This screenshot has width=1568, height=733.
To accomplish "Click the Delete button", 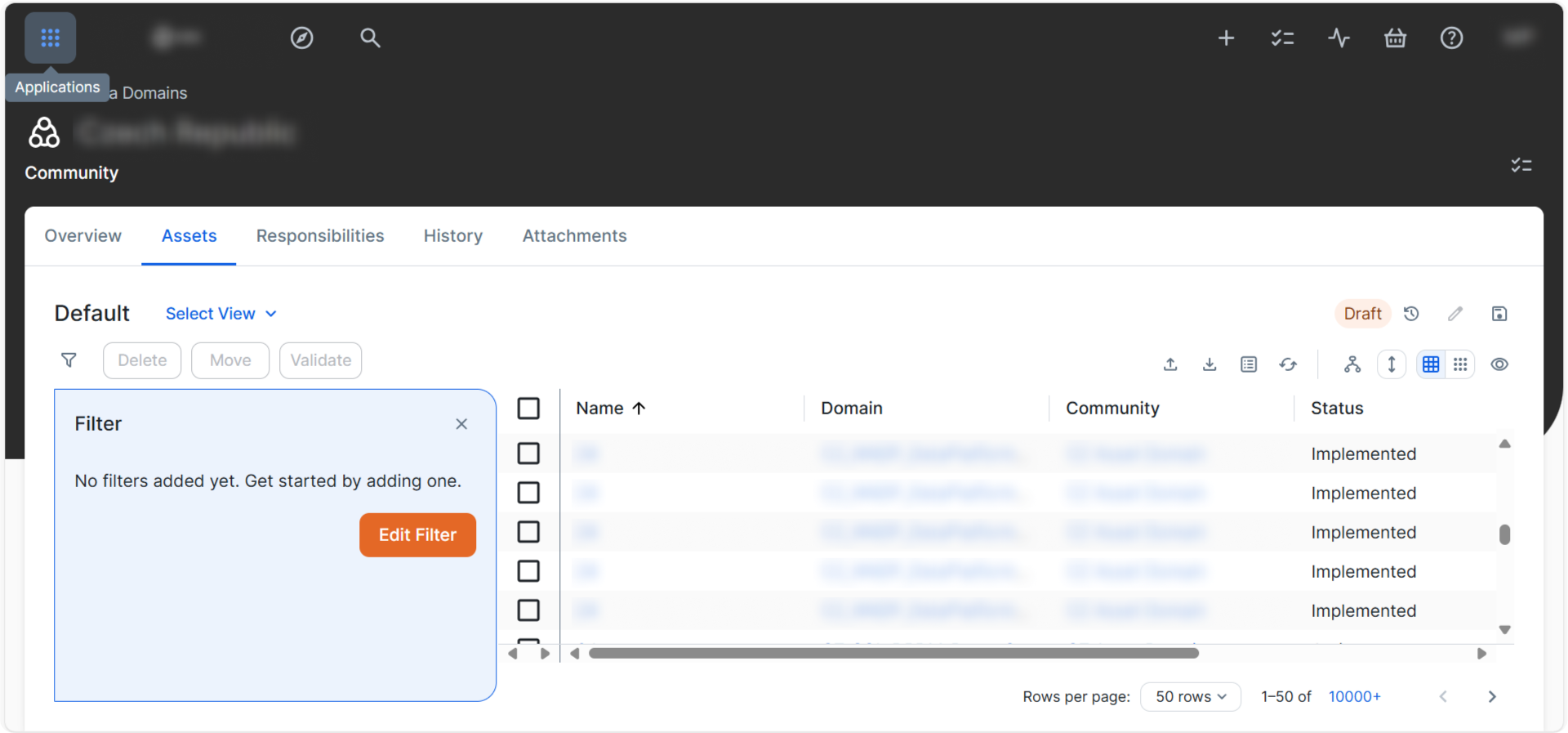I will (x=142, y=360).
